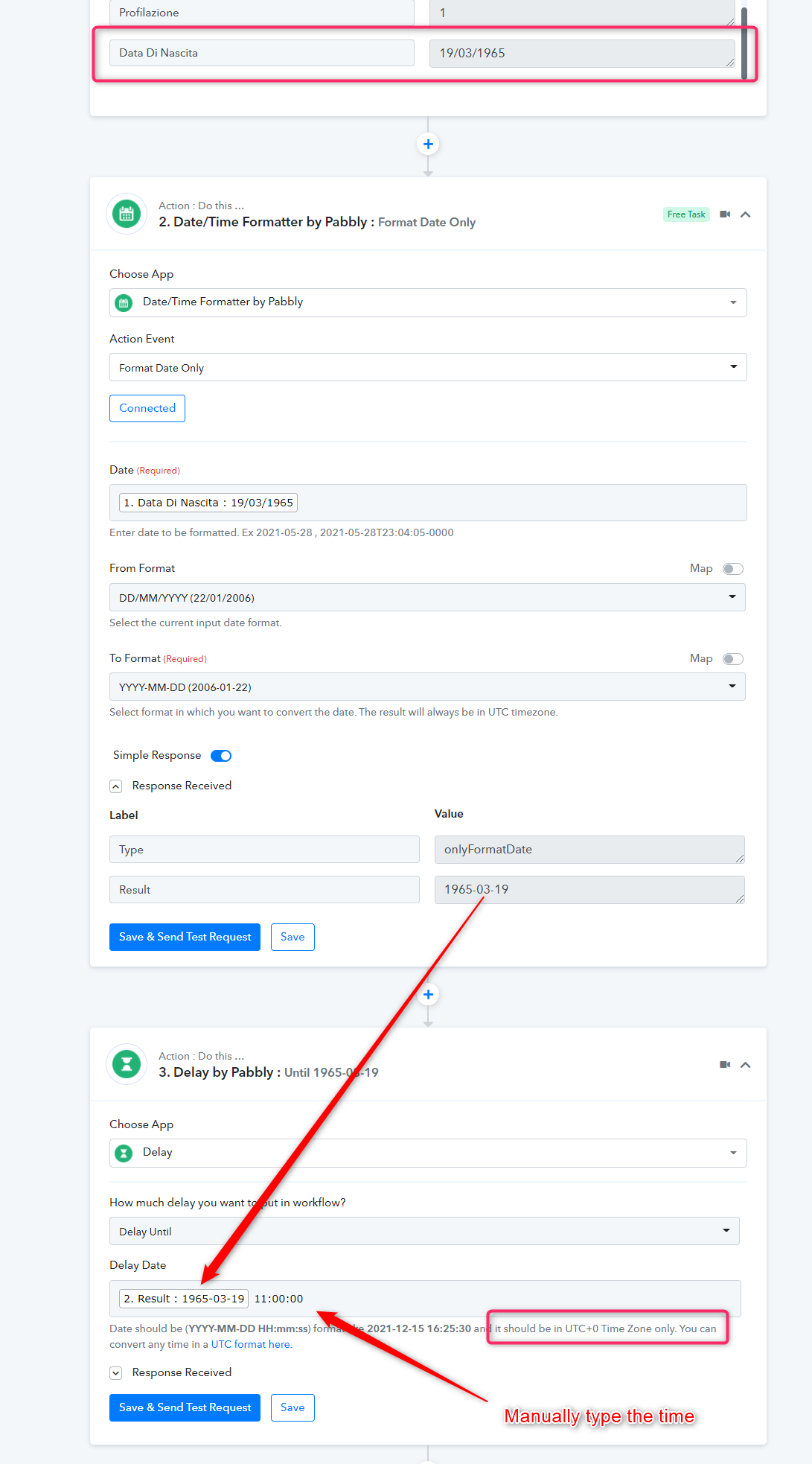Screen dimensions: 812x1464
Task: Open To Format dropdown YYYY-MM-DD
Action: [x=427, y=687]
